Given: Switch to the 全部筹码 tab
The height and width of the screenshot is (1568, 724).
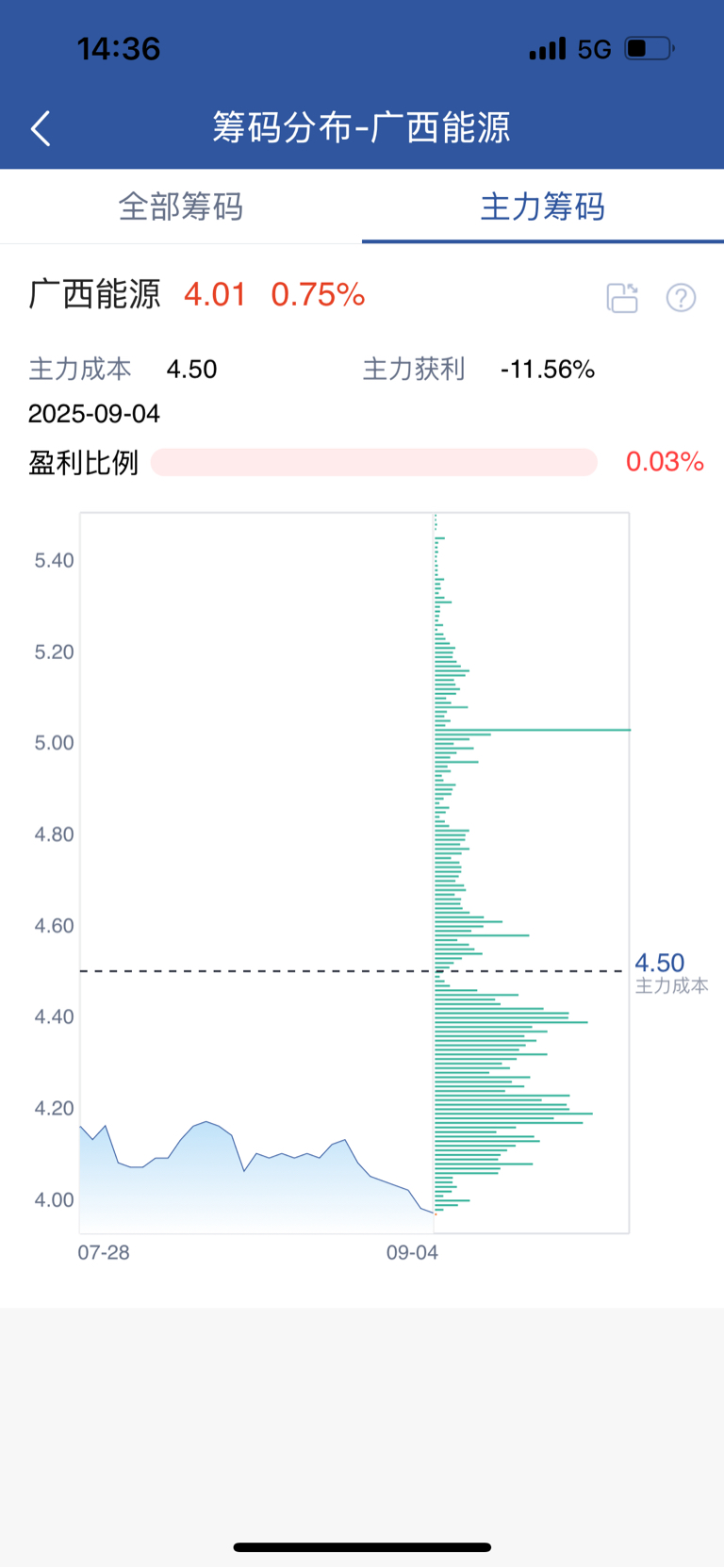Looking at the screenshot, I should (181, 206).
